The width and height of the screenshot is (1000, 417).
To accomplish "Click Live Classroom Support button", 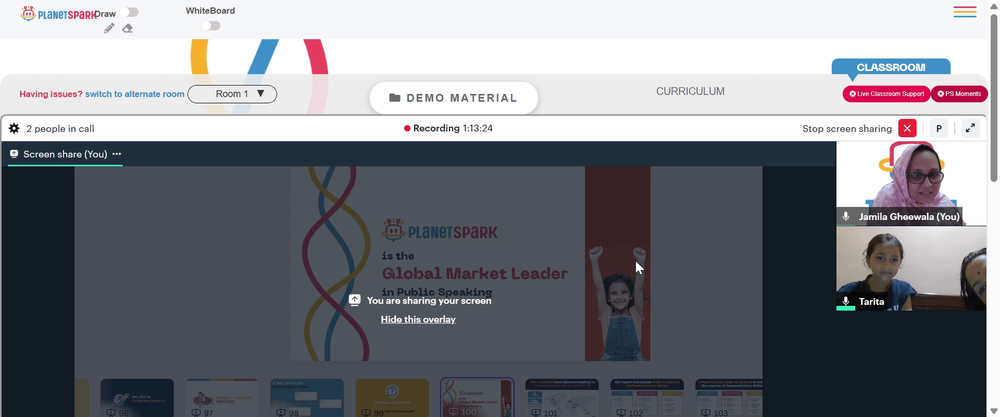I will [x=886, y=94].
